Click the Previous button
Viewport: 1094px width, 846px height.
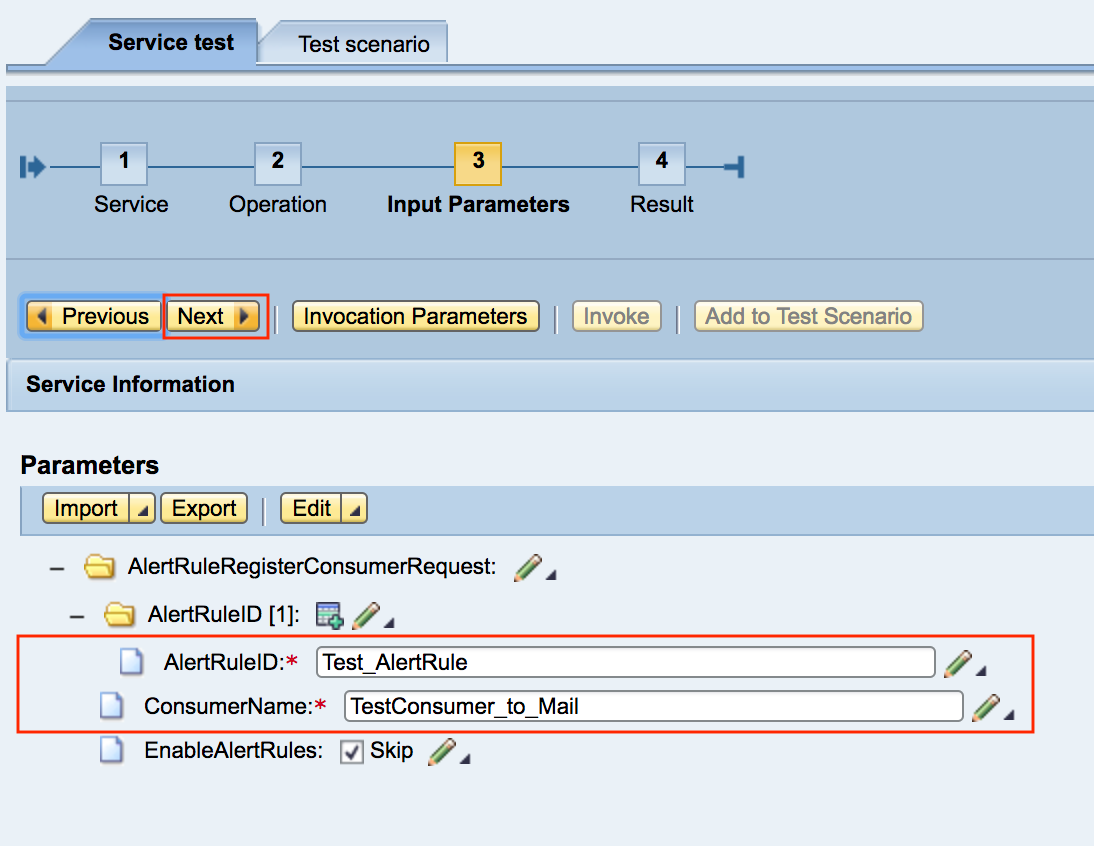94,316
